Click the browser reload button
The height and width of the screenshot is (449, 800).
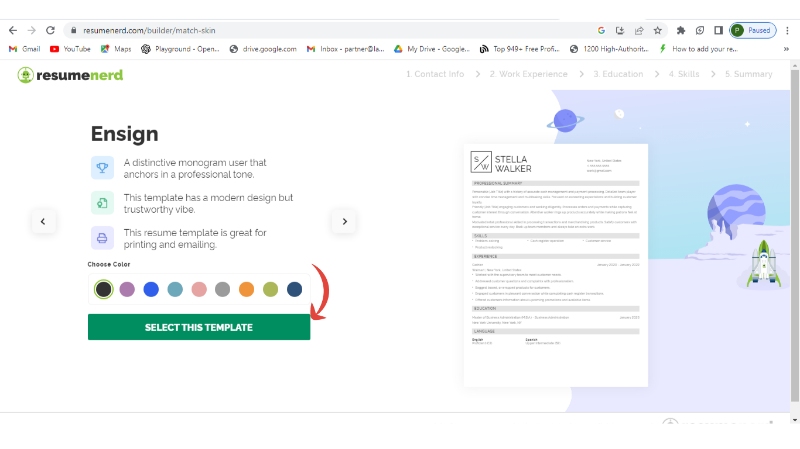[49, 31]
